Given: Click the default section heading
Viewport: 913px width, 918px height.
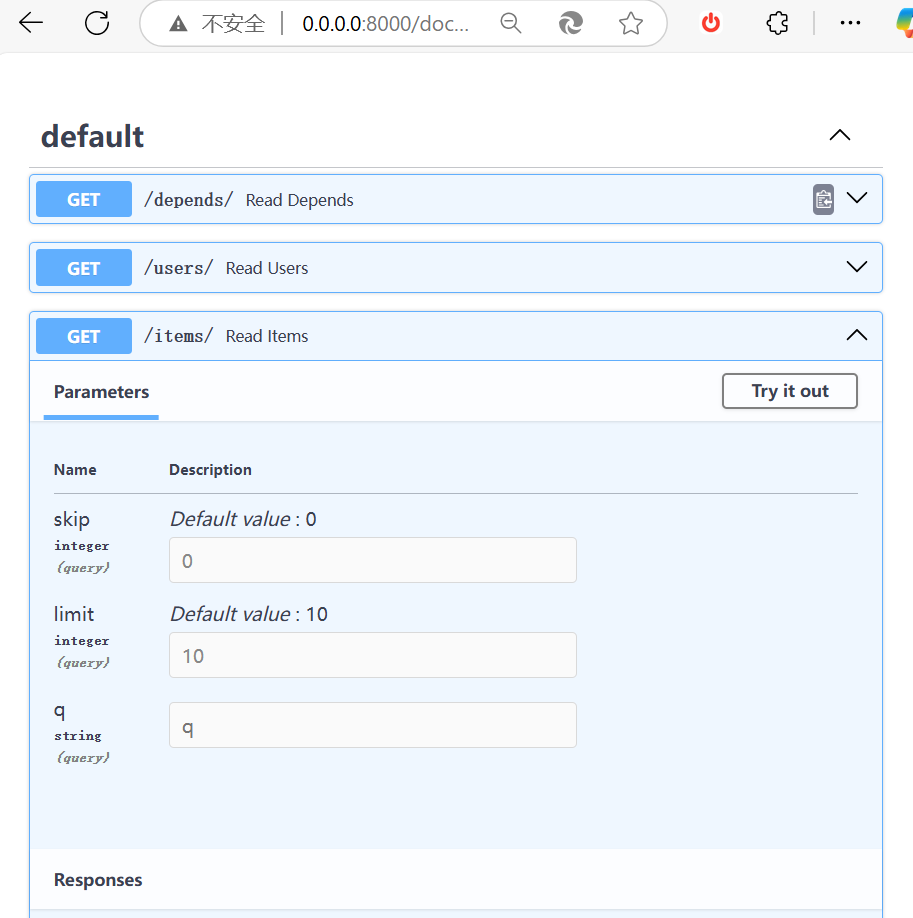Looking at the screenshot, I should [x=93, y=136].
